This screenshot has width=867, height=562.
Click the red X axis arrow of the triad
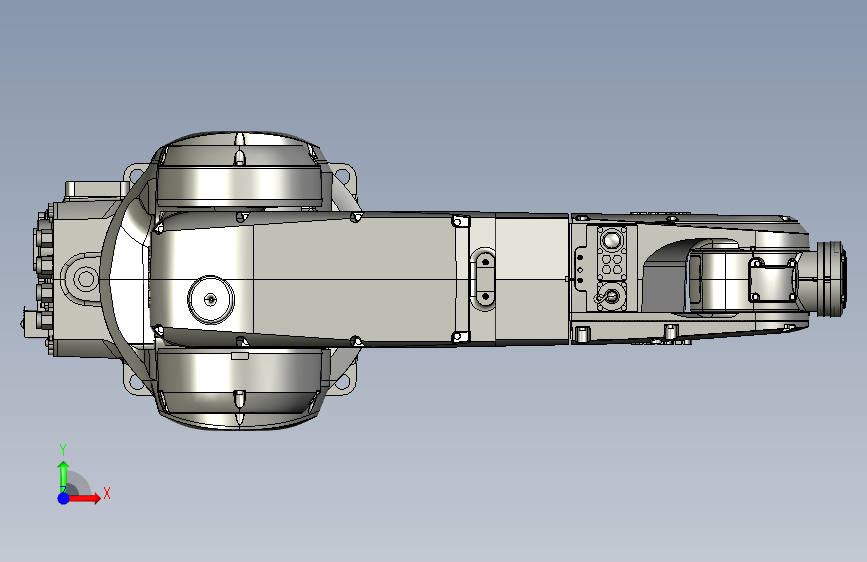(84, 498)
